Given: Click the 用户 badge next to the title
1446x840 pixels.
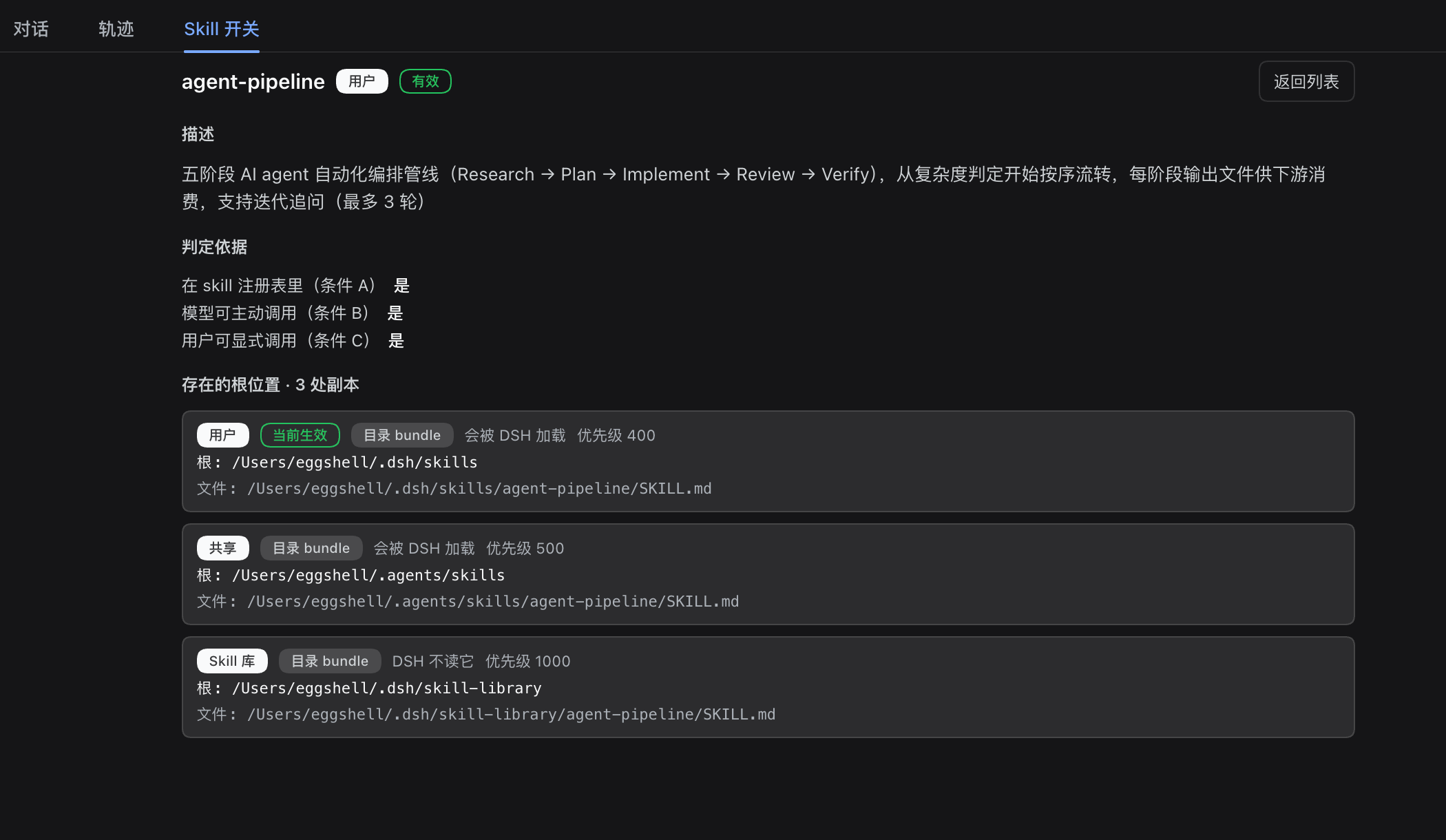Looking at the screenshot, I should 361,81.
